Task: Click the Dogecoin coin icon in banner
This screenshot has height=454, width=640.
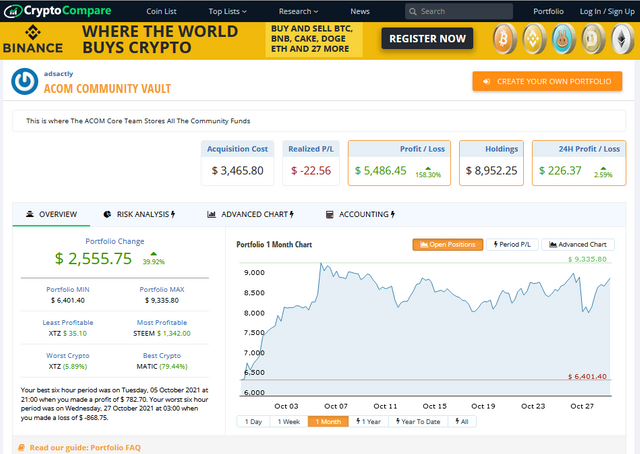Action: [x=593, y=39]
